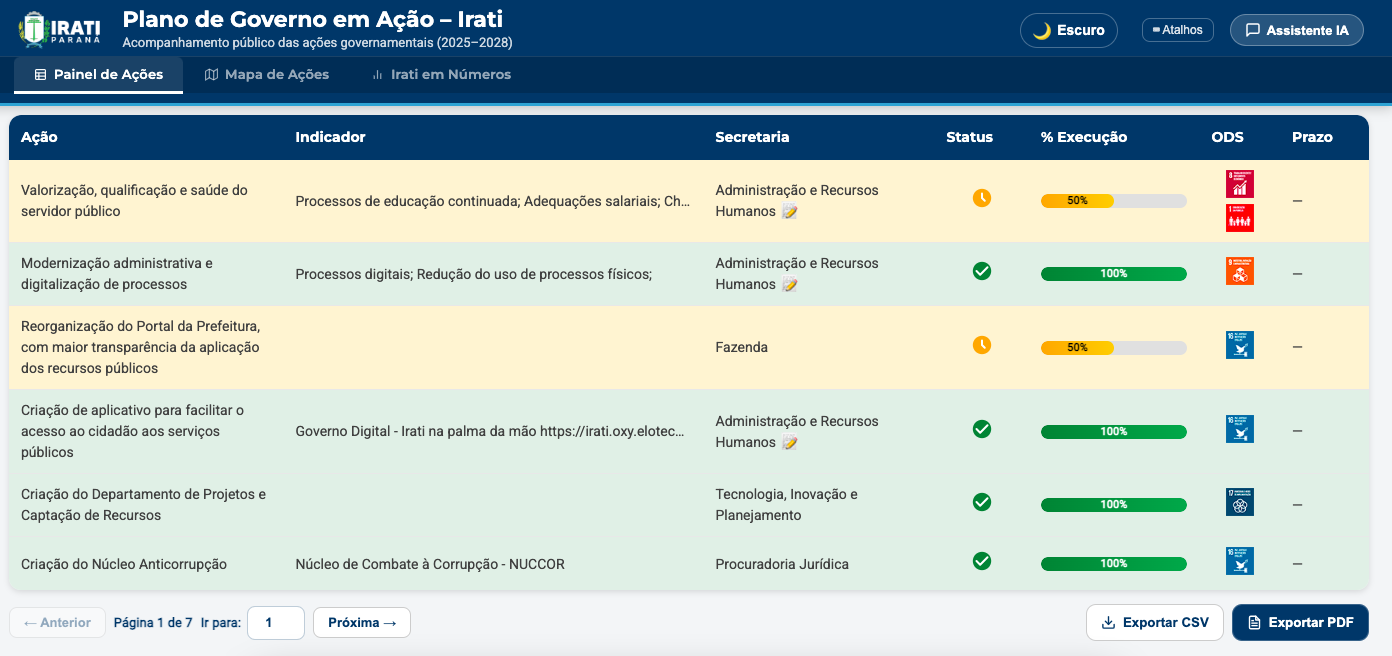1392x656 pixels.
Task: Click the red ODS badge on Valorização do servidor row
Action: (x=1239, y=183)
